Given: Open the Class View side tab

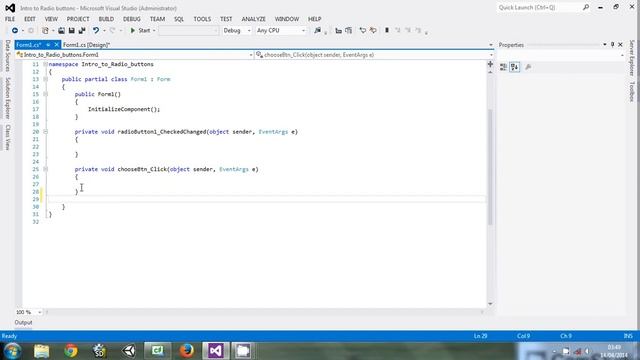Looking at the screenshot, I should point(8,137).
